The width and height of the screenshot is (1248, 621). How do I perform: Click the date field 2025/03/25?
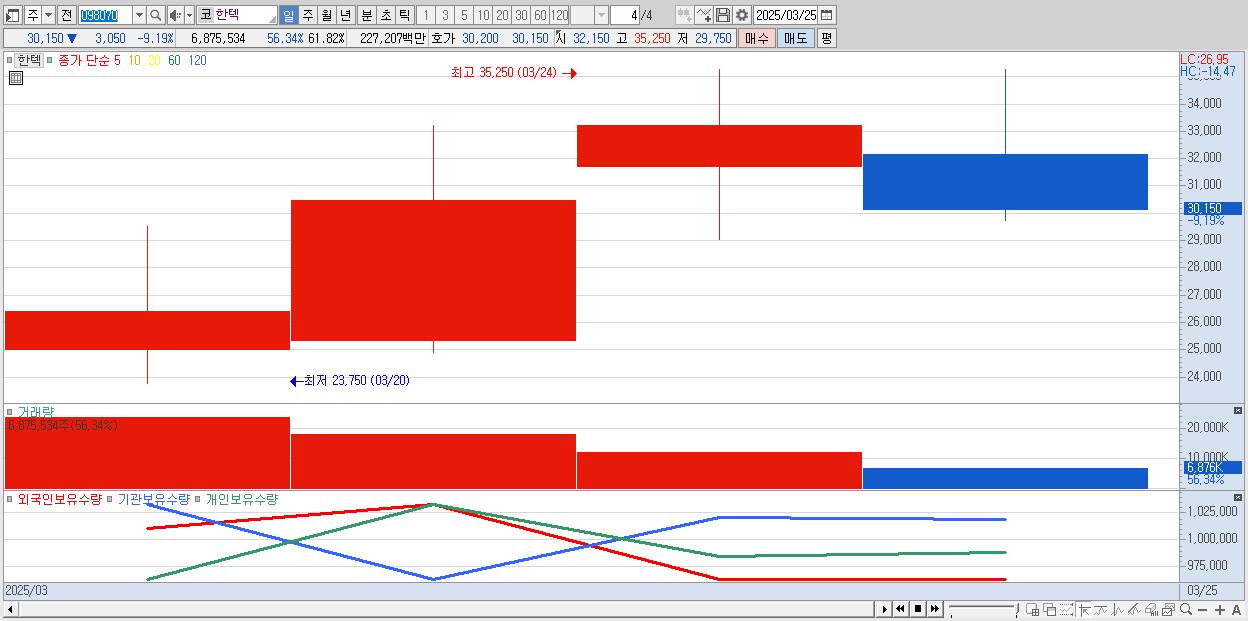[x=785, y=15]
